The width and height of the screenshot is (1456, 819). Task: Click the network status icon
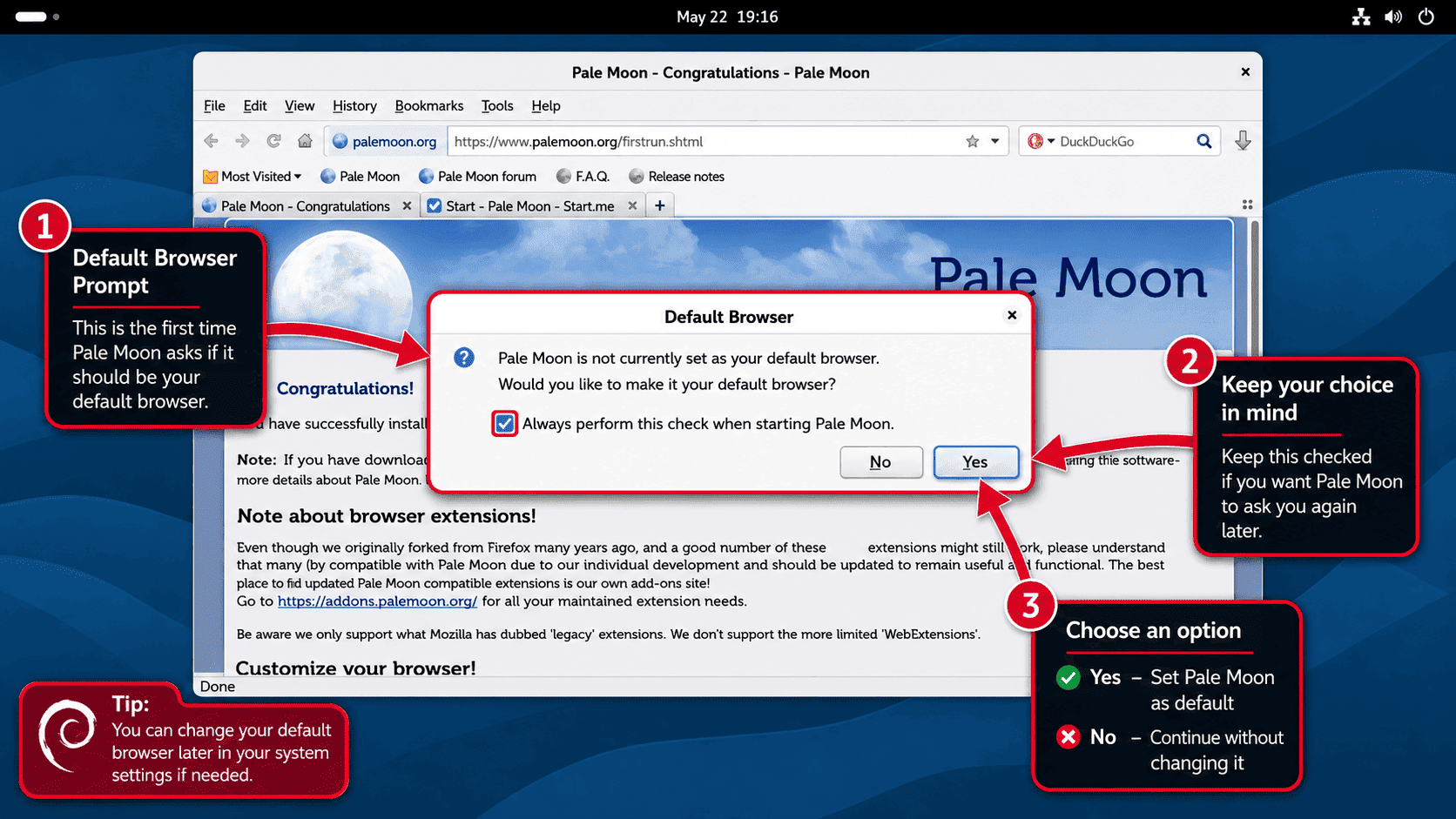click(x=1361, y=17)
